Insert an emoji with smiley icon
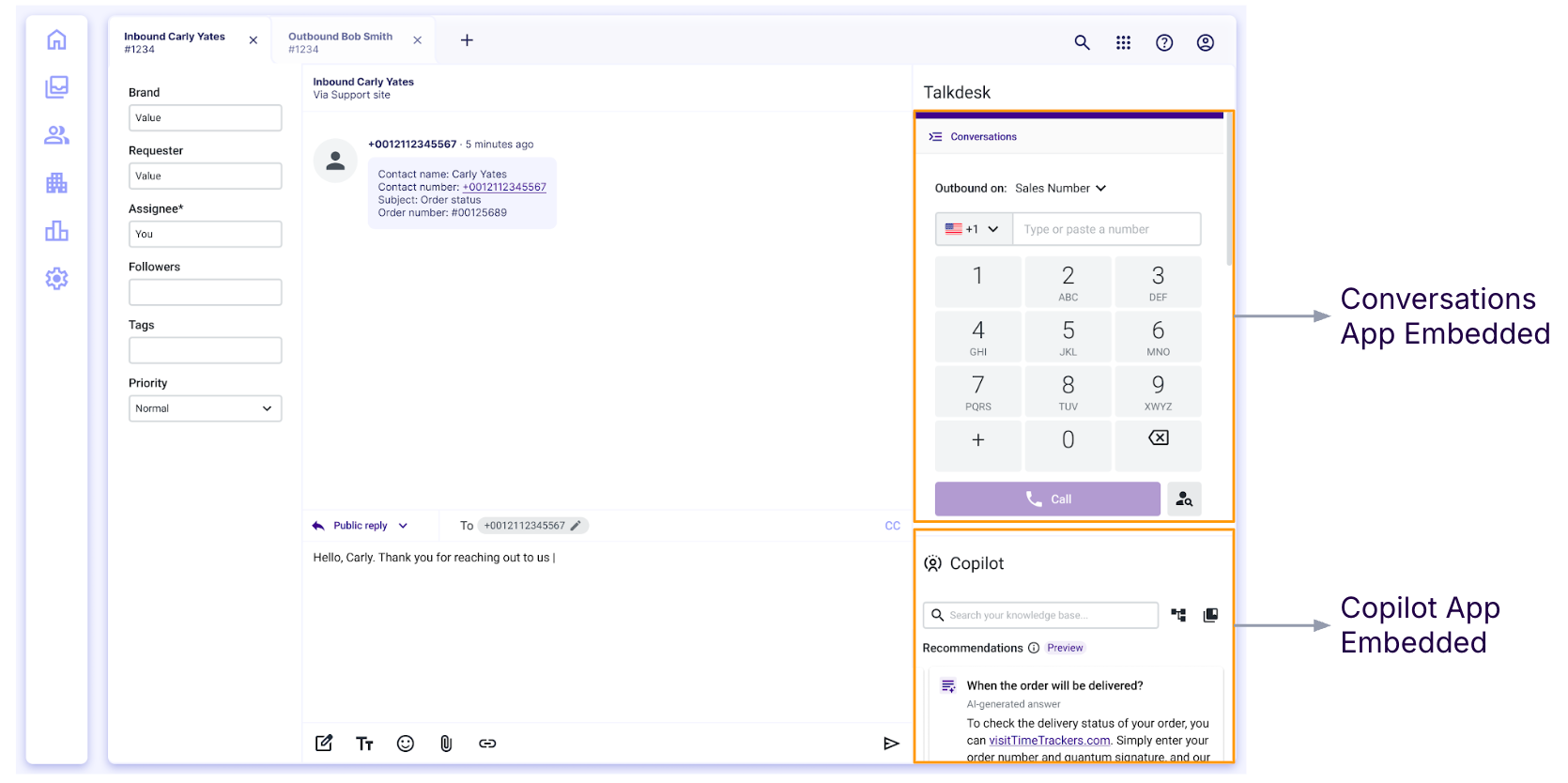Viewport: 1568px width, 783px height. click(x=406, y=744)
